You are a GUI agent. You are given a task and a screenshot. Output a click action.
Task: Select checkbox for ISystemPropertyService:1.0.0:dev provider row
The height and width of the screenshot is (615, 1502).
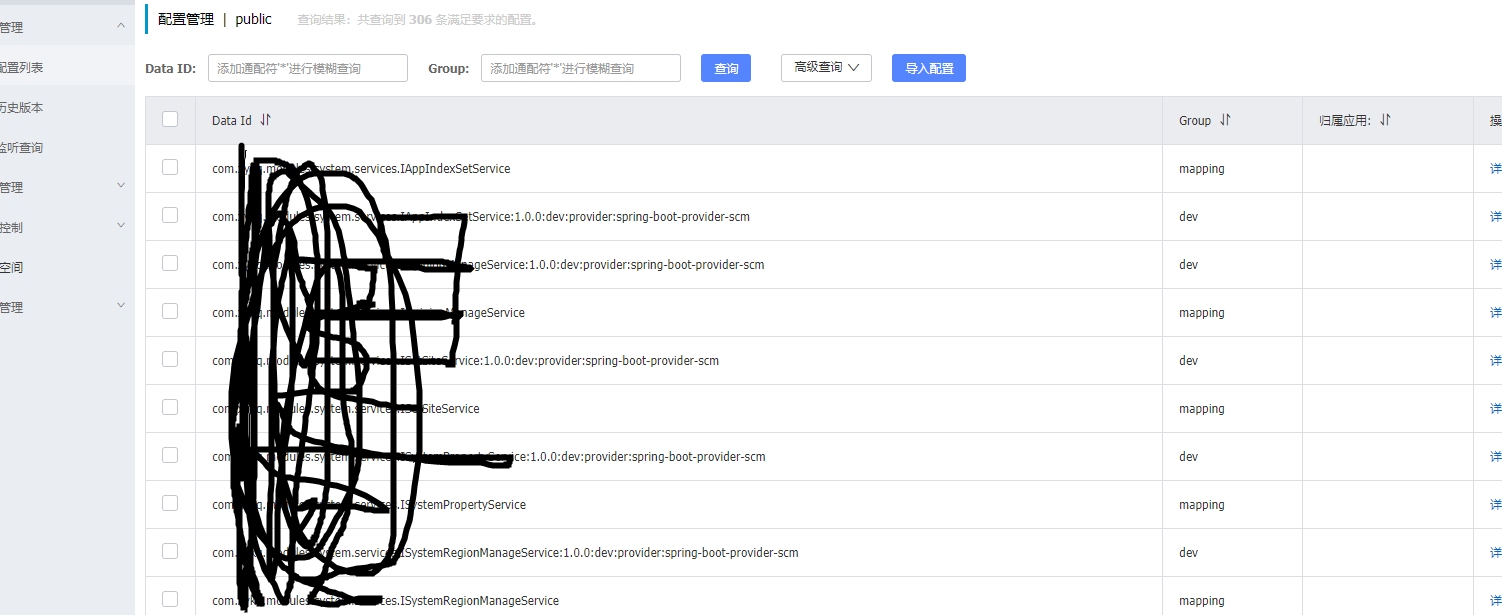[x=170, y=455]
